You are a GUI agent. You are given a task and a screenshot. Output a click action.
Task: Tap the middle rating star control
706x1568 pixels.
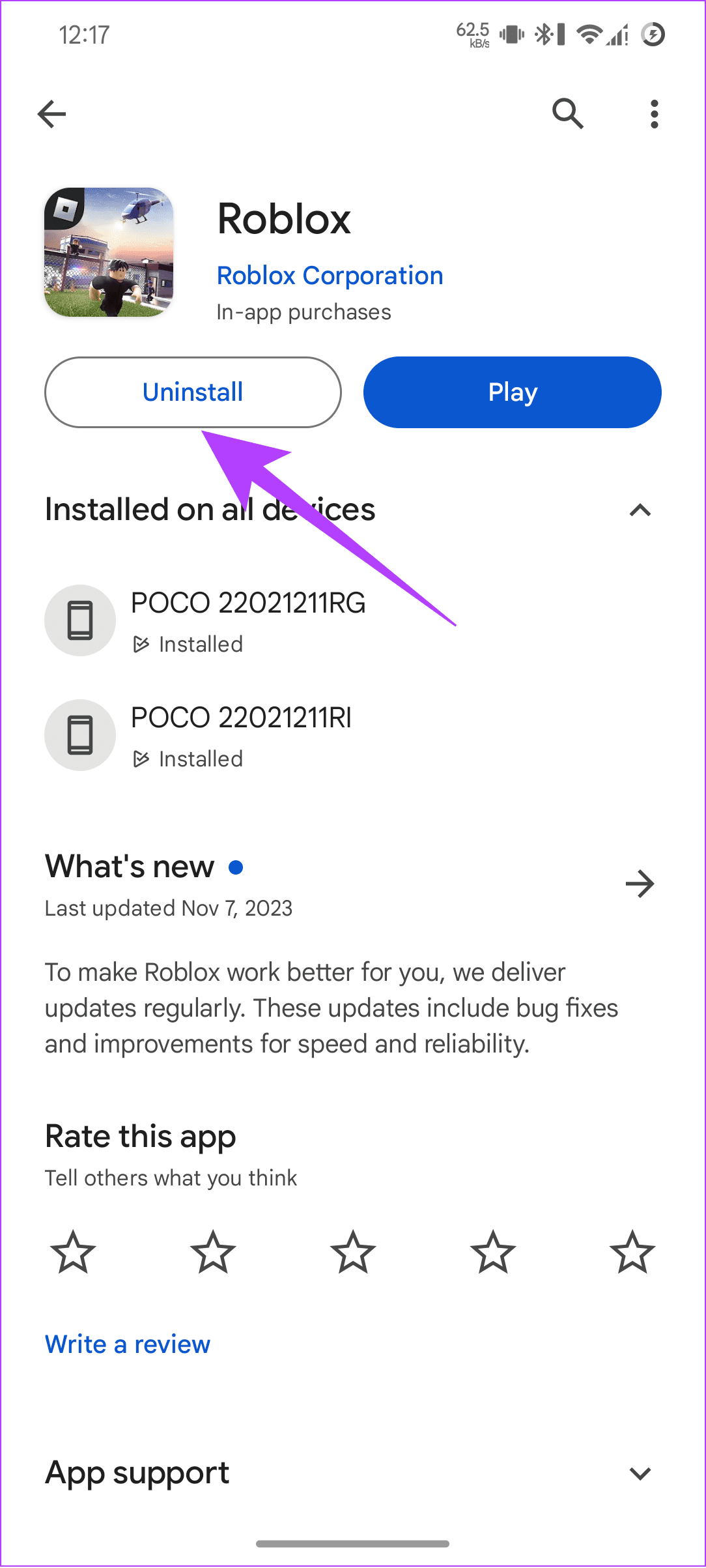pos(352,1251)
